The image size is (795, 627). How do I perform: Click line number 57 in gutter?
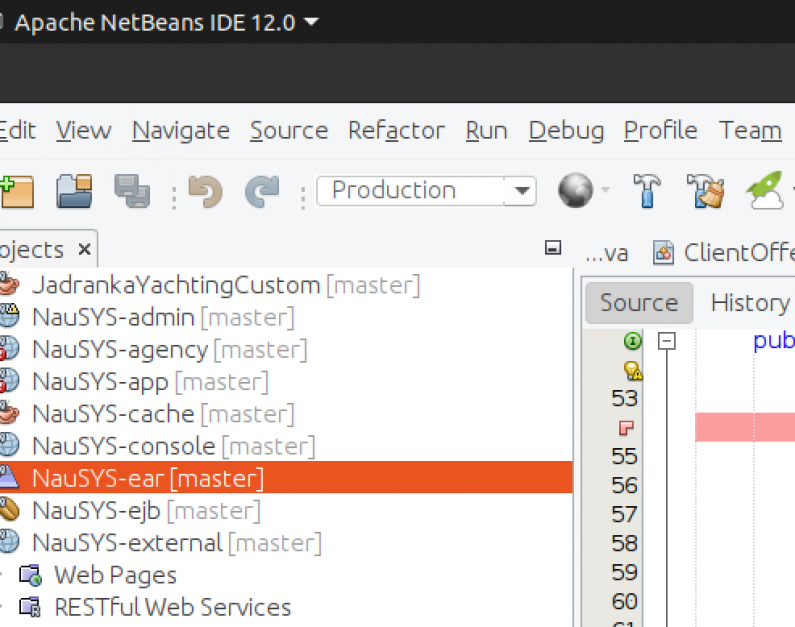624,514
